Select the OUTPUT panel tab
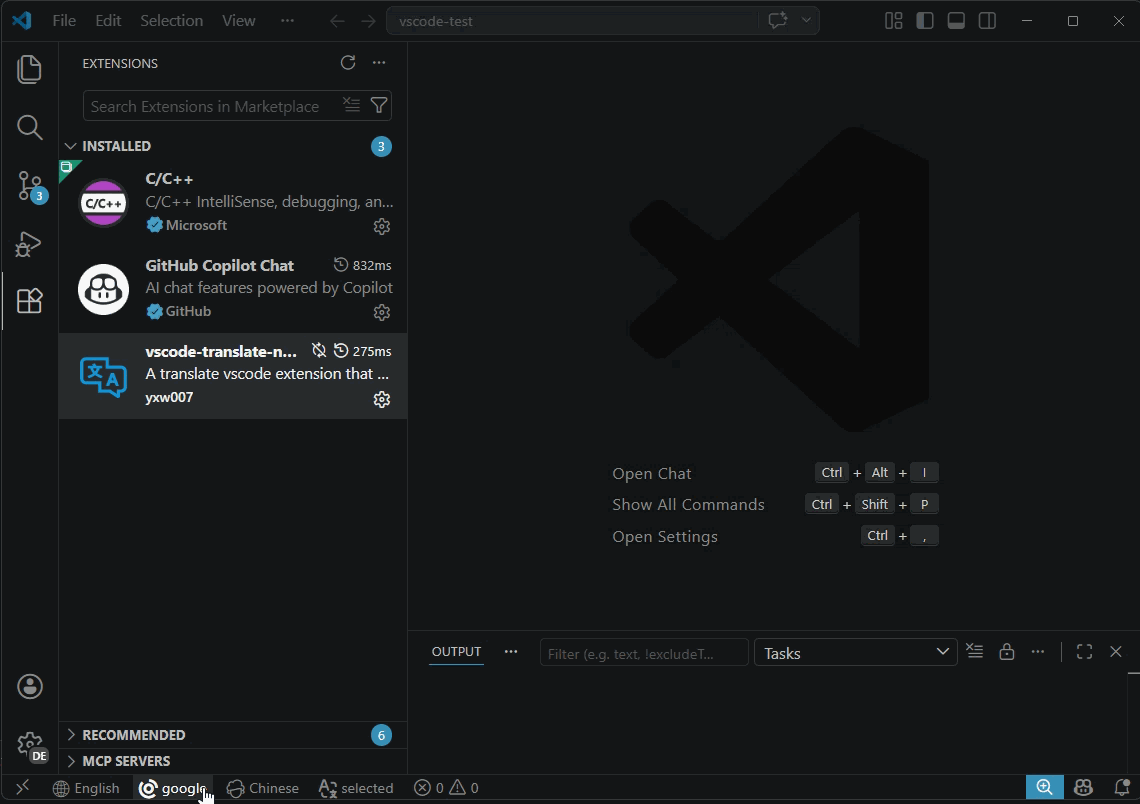This screenshot has width=1140, height=804. click(x=457, y=651)
